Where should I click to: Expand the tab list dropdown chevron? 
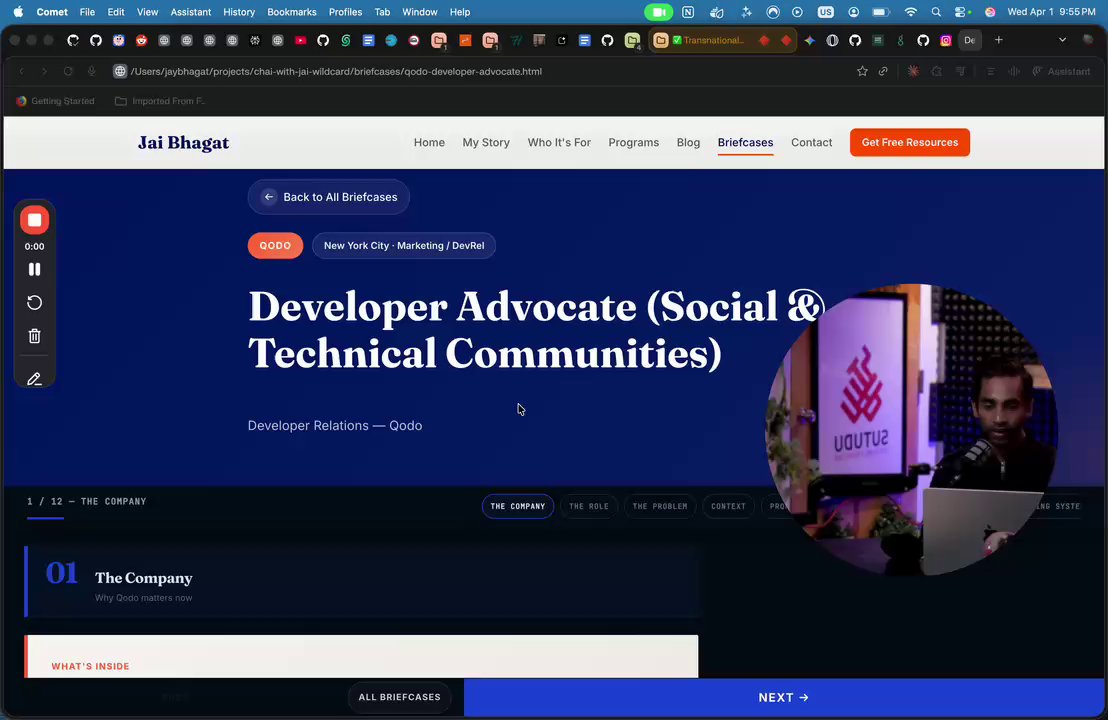1062,40
